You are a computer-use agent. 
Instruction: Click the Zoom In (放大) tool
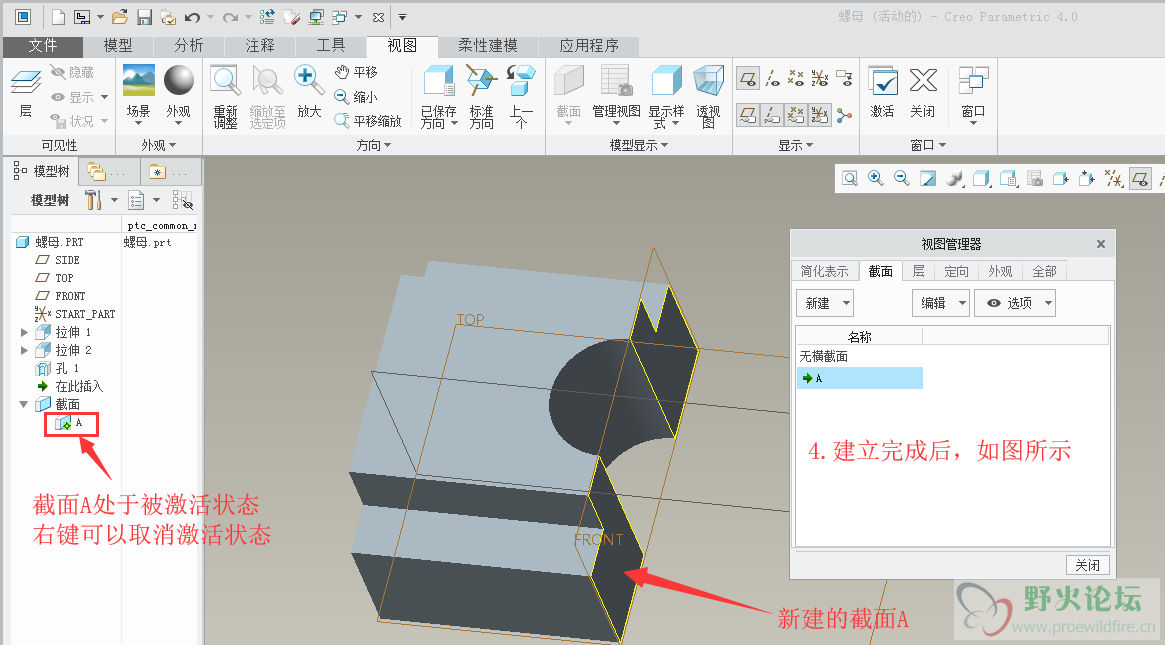309,92
